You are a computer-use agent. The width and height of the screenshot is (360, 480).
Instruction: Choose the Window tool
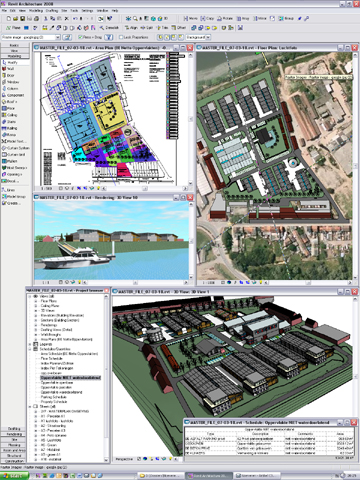(11, 82)
